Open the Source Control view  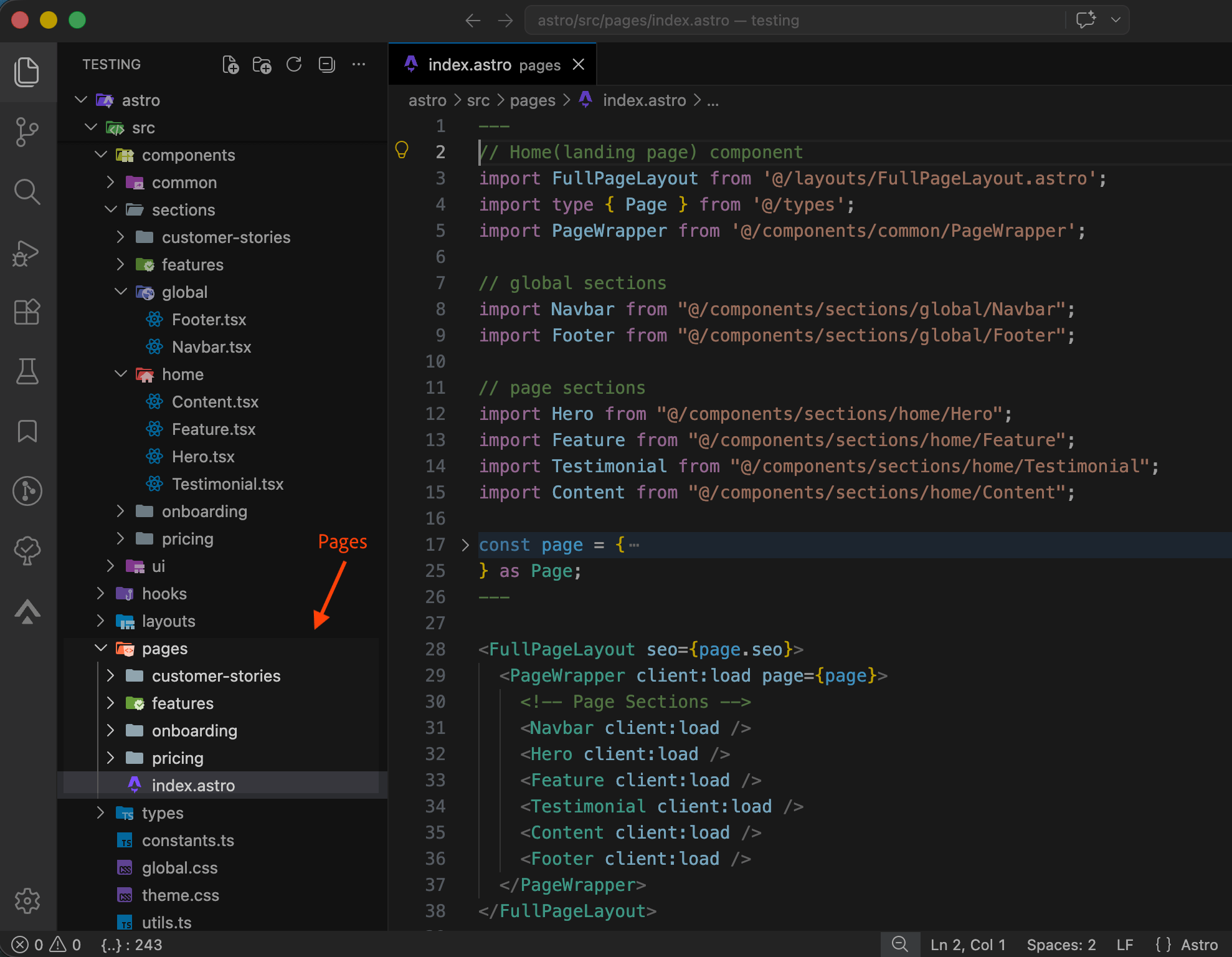pos(27,132)
